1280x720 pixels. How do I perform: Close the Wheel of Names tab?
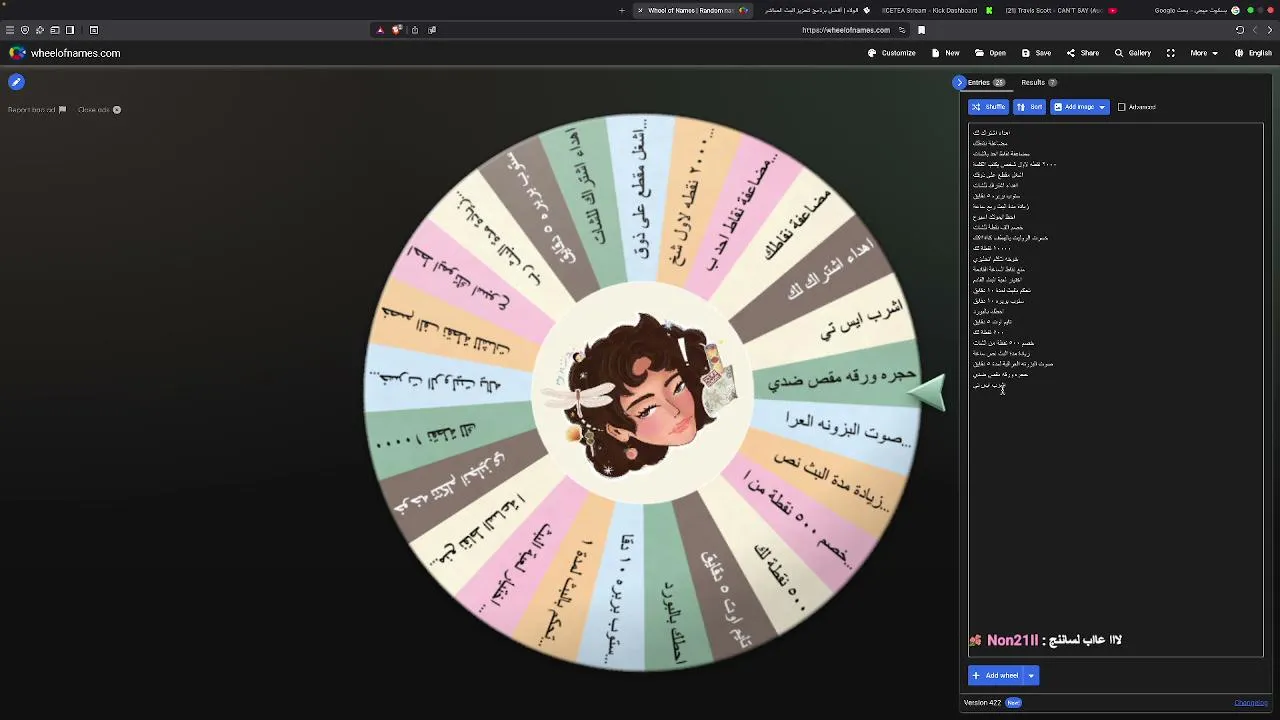(x=640, y=10)
